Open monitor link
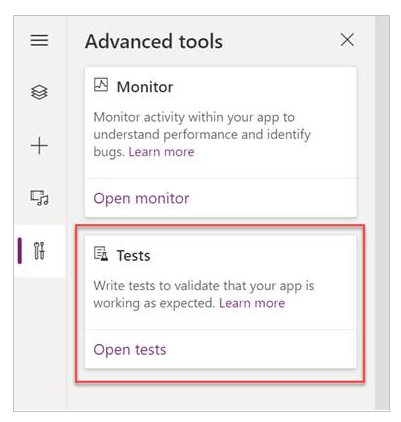This screenshot has height=422, width=401. 141,199
